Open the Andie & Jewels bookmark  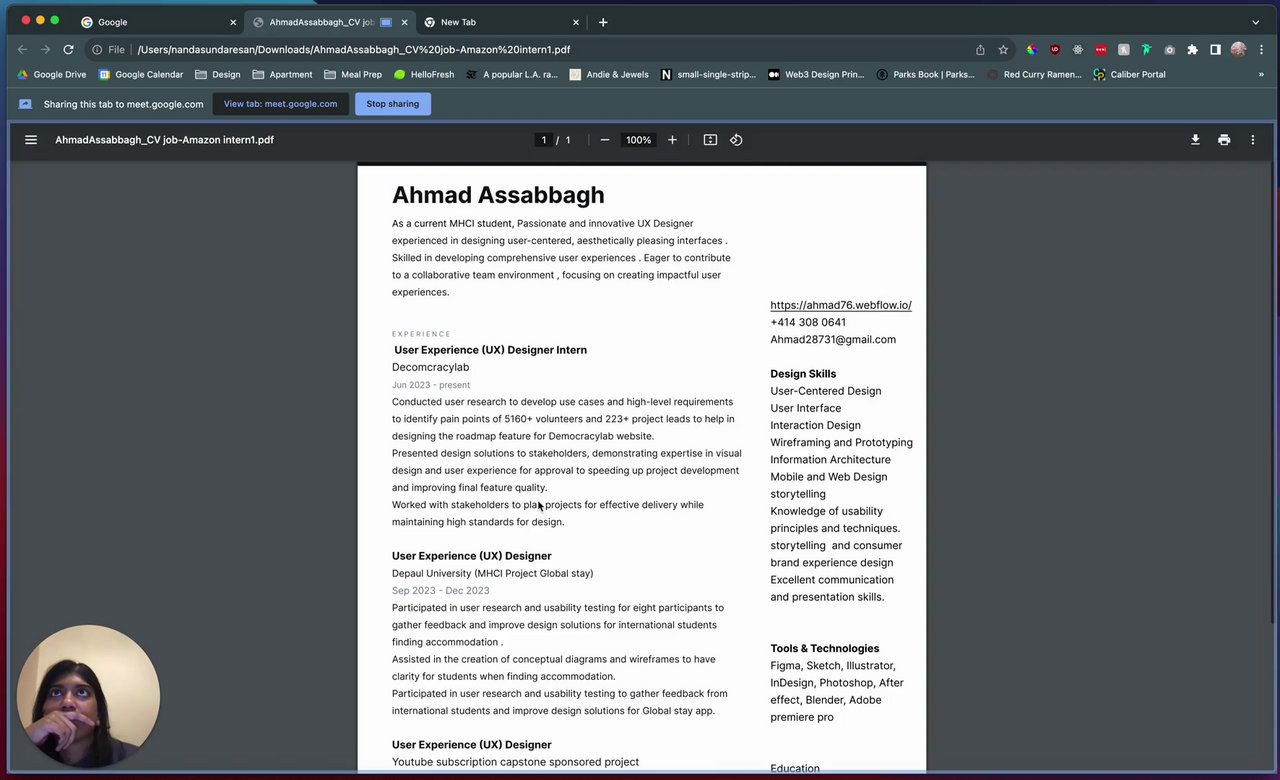coord(609,74)
